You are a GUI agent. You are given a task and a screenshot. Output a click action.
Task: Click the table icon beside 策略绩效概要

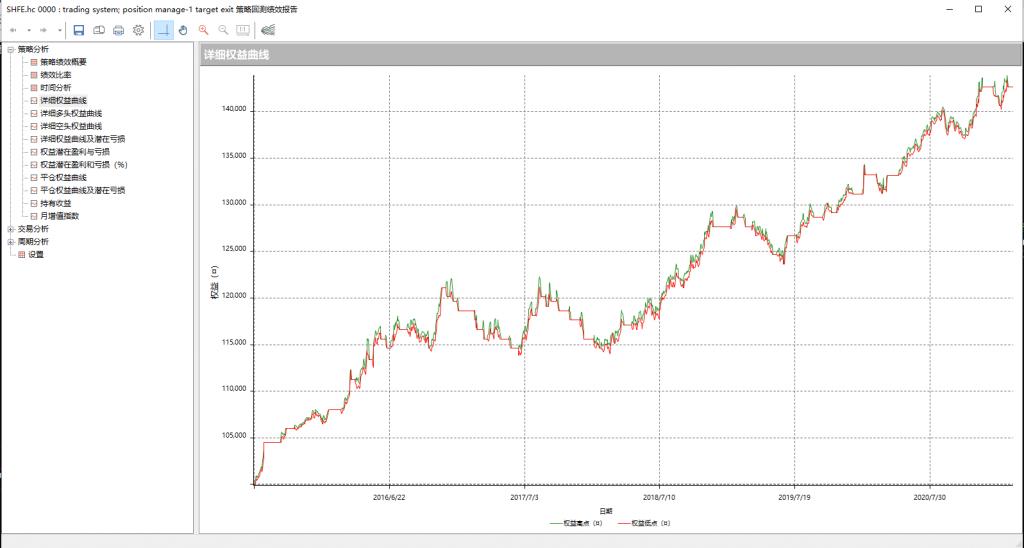click(34, 62)
